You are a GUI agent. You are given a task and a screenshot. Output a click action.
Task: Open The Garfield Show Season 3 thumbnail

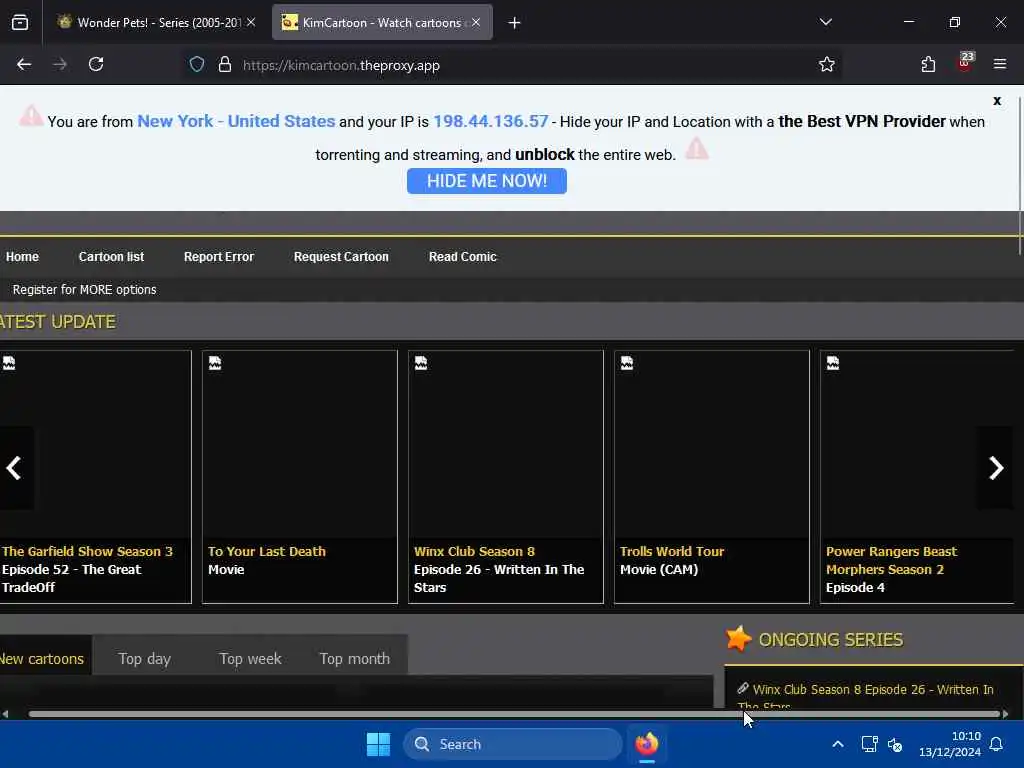tap(95, 444)
